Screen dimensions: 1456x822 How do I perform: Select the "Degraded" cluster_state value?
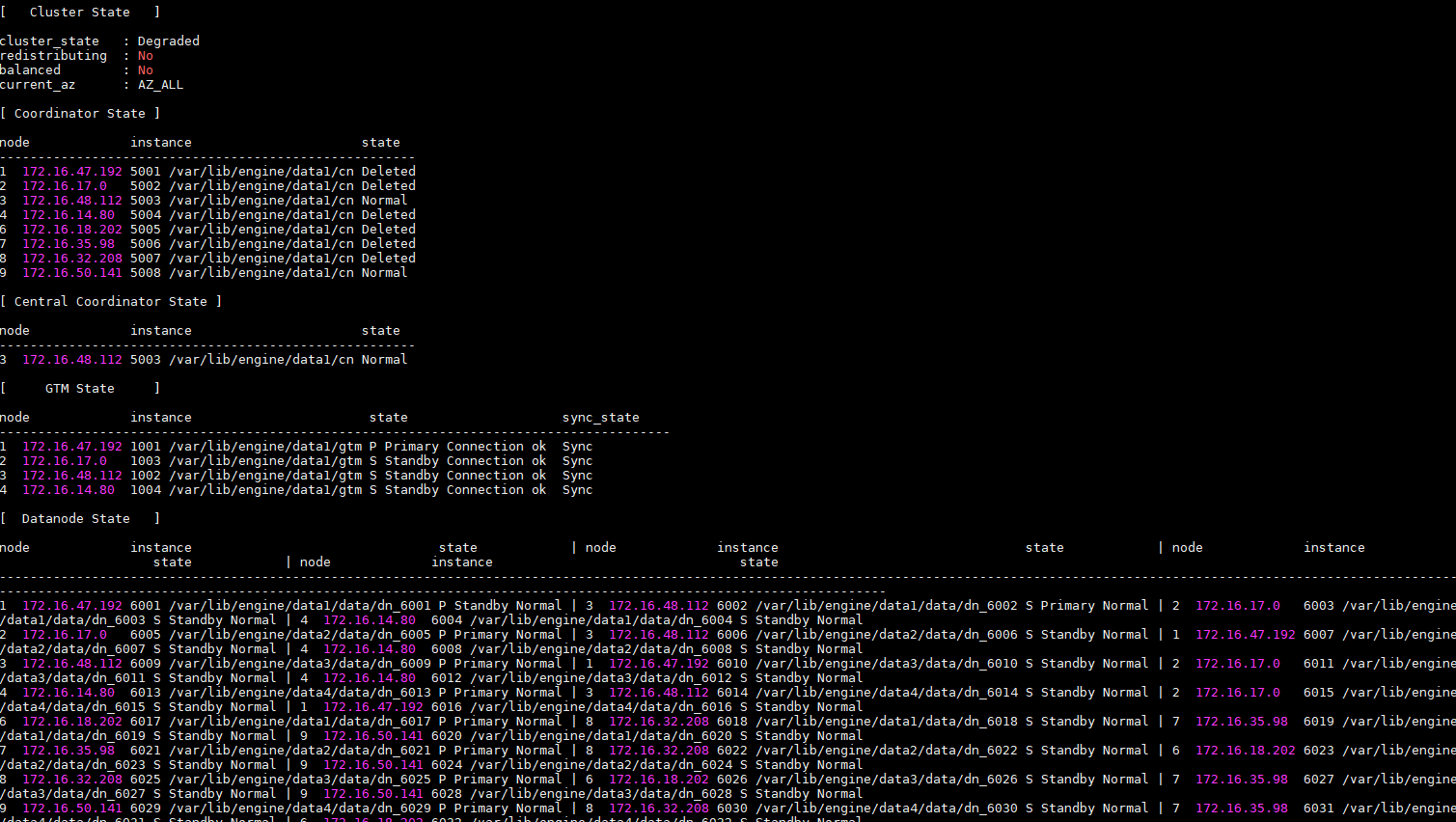coord(169,41)
